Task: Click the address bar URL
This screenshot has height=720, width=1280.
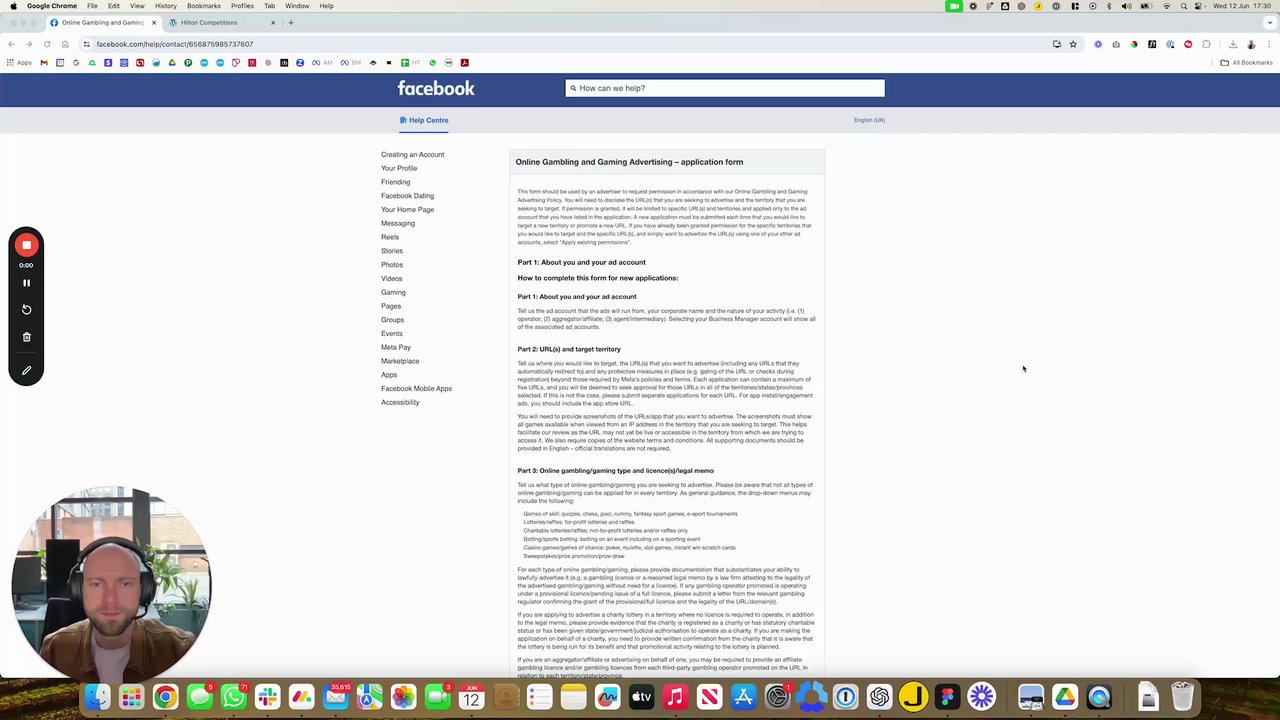Action: pyautogui.click(x=175, y=44)
